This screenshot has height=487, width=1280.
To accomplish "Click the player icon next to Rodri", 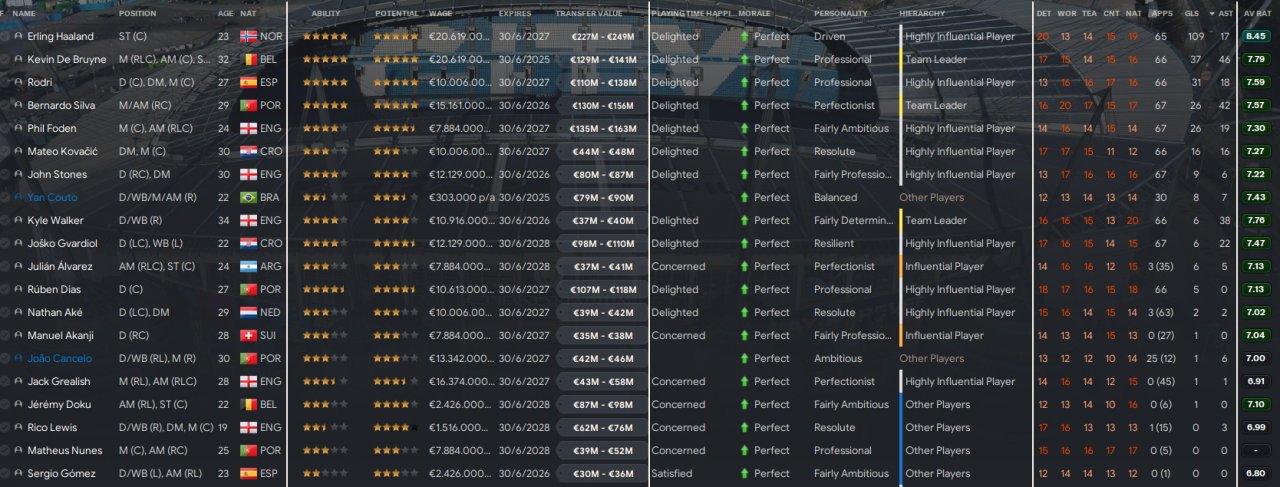I will coord(18,82).
